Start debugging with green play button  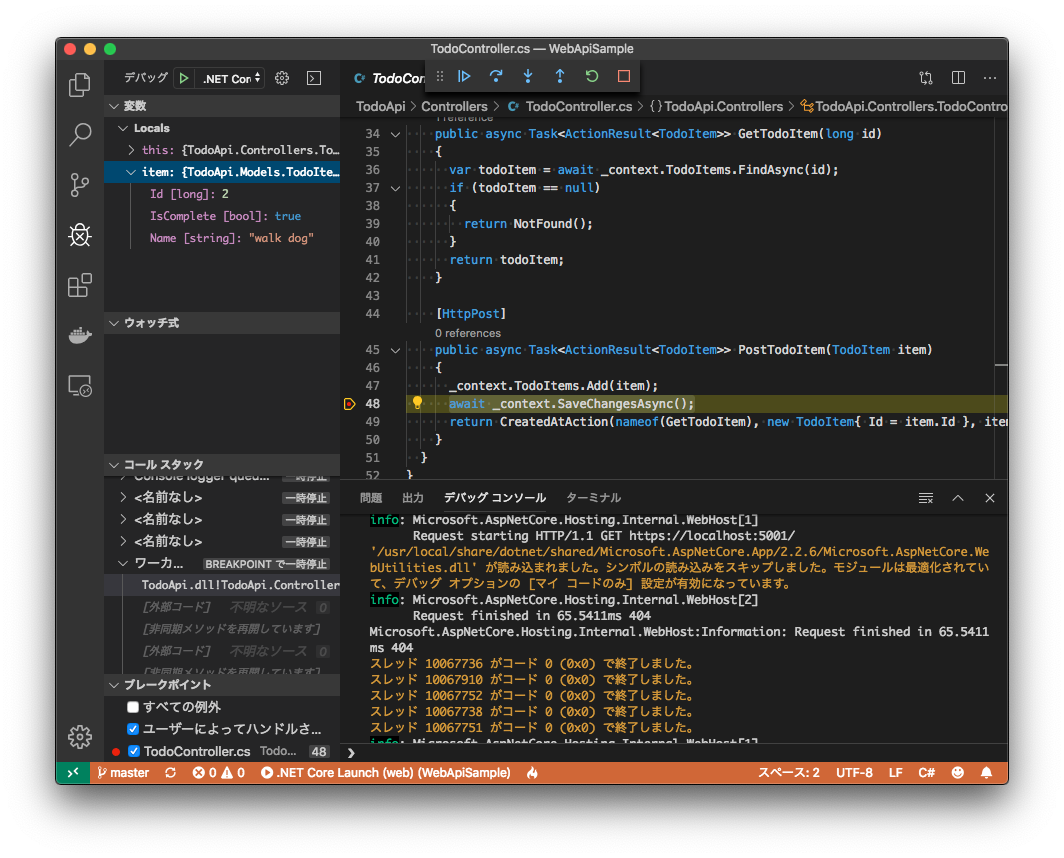coord(184,79)
